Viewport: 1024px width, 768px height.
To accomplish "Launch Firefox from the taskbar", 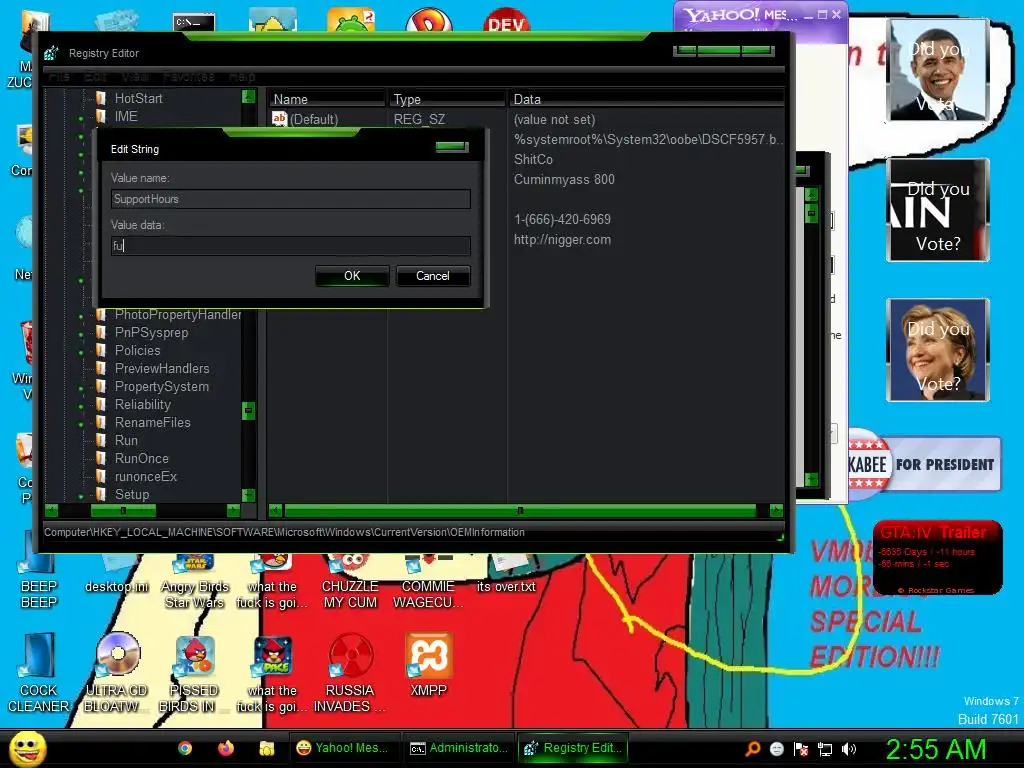I will 226,748.
